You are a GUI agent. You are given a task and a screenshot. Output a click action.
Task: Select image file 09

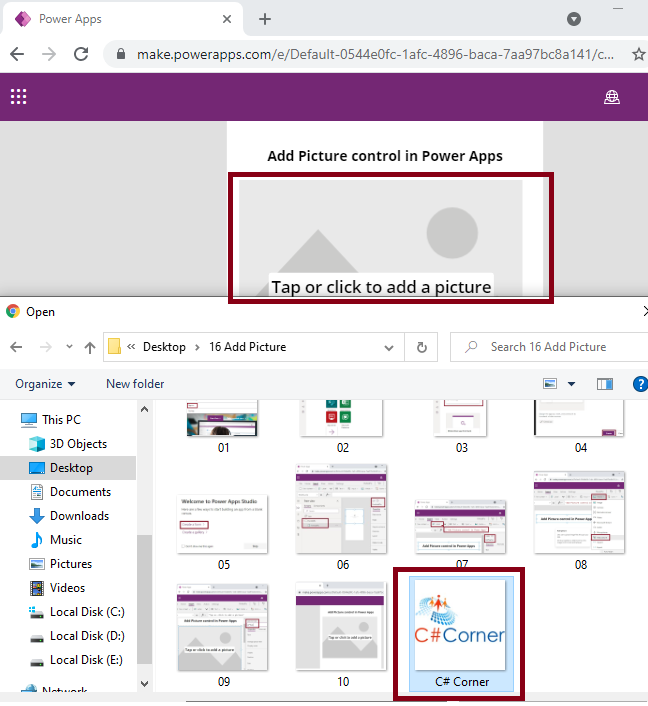click(223, 635)
